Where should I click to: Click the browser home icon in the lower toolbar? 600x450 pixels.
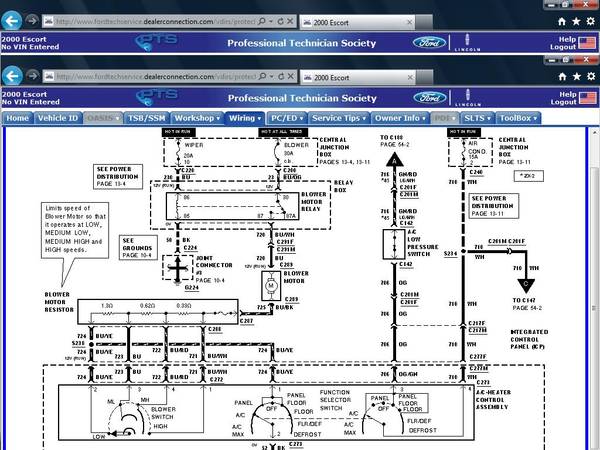[562, 76]
